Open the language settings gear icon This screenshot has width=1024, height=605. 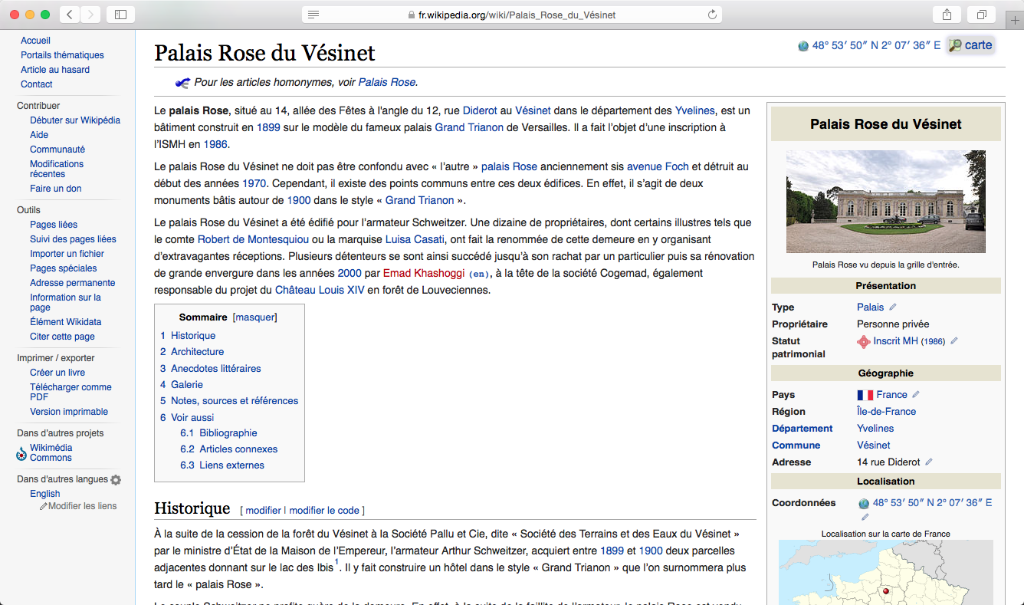[116, 480]
